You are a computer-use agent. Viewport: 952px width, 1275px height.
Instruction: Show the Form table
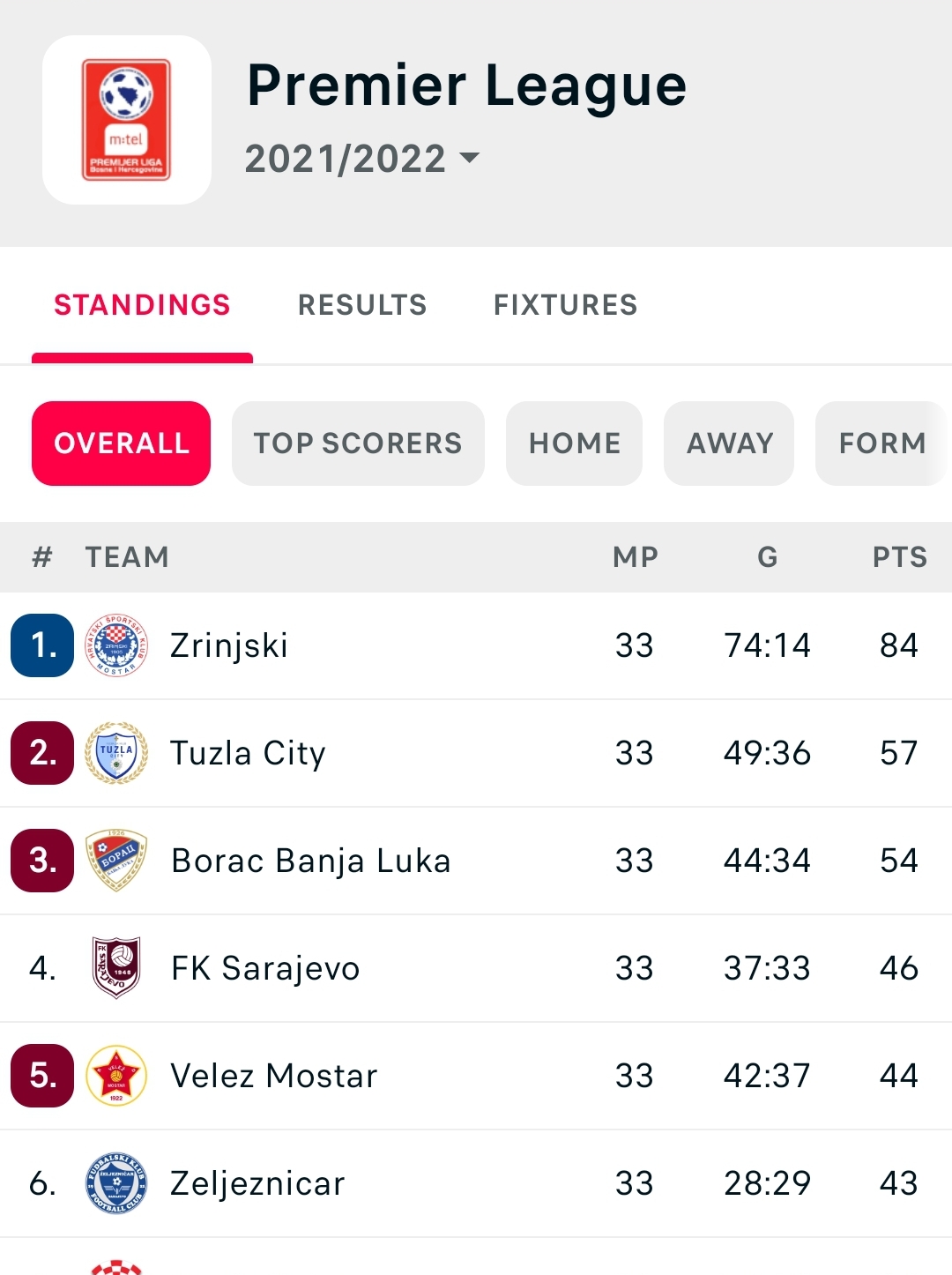point(882,444)
